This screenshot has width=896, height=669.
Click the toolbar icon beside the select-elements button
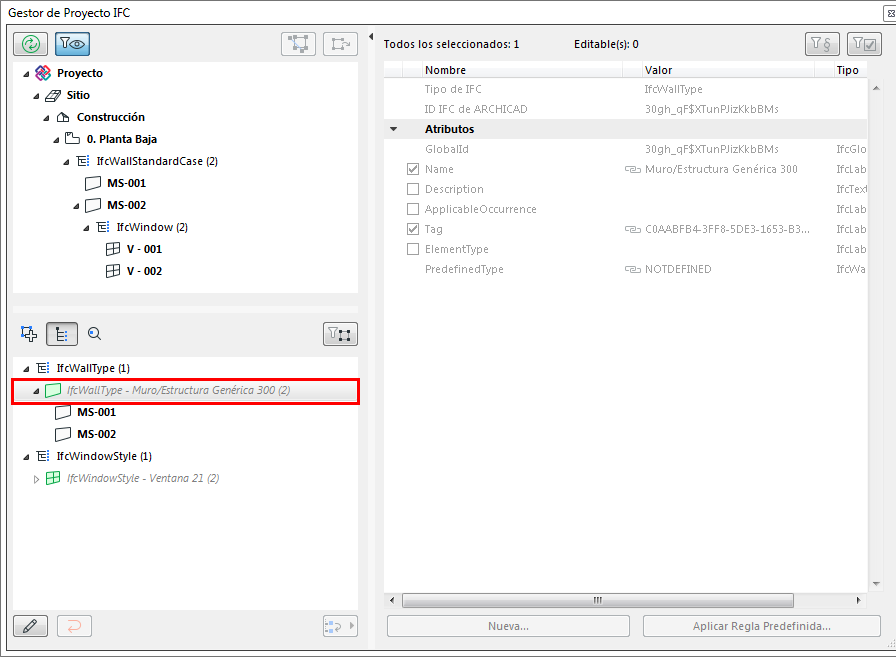point(341,44)
